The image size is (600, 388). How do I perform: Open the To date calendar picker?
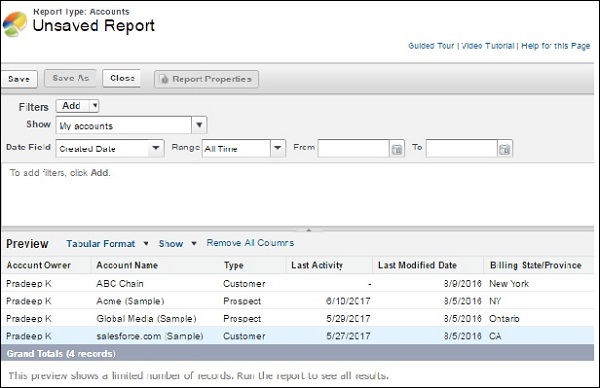click(505, 149)
